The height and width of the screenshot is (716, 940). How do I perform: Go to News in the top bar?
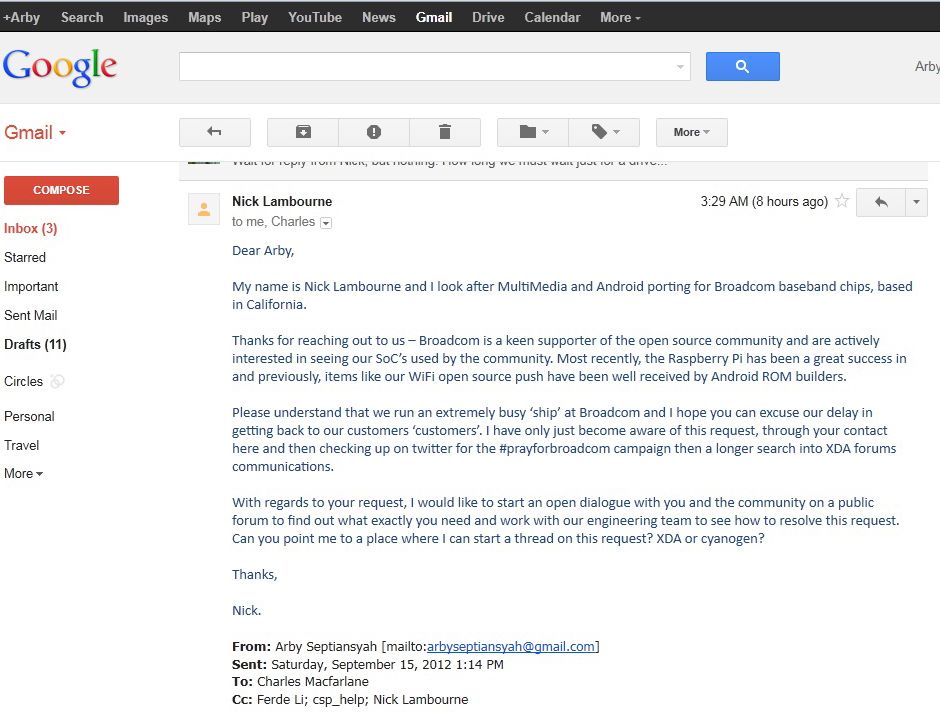tap(379, 17)
